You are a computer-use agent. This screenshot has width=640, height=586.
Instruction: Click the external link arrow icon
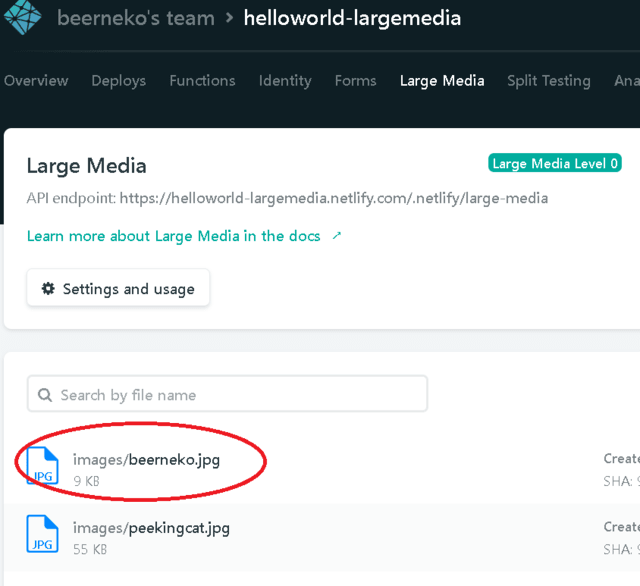coord(337,237)
